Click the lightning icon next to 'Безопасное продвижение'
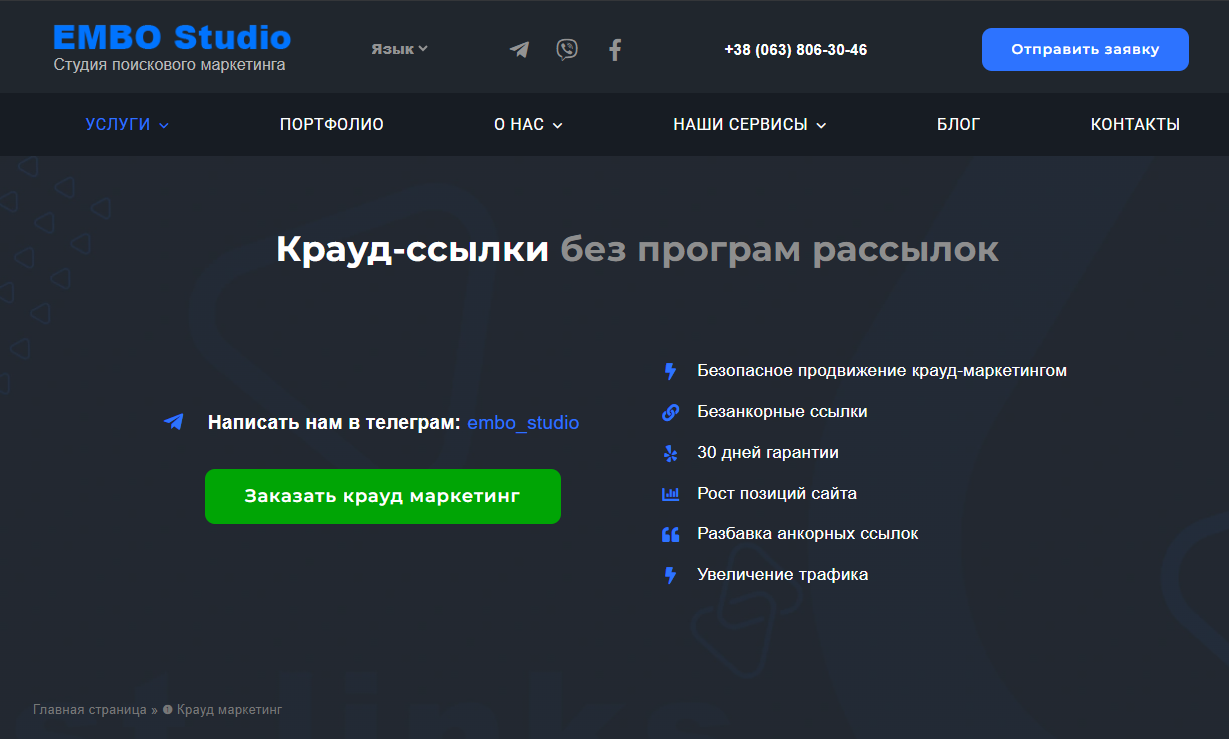1229x739 pixels. (669, 370)
